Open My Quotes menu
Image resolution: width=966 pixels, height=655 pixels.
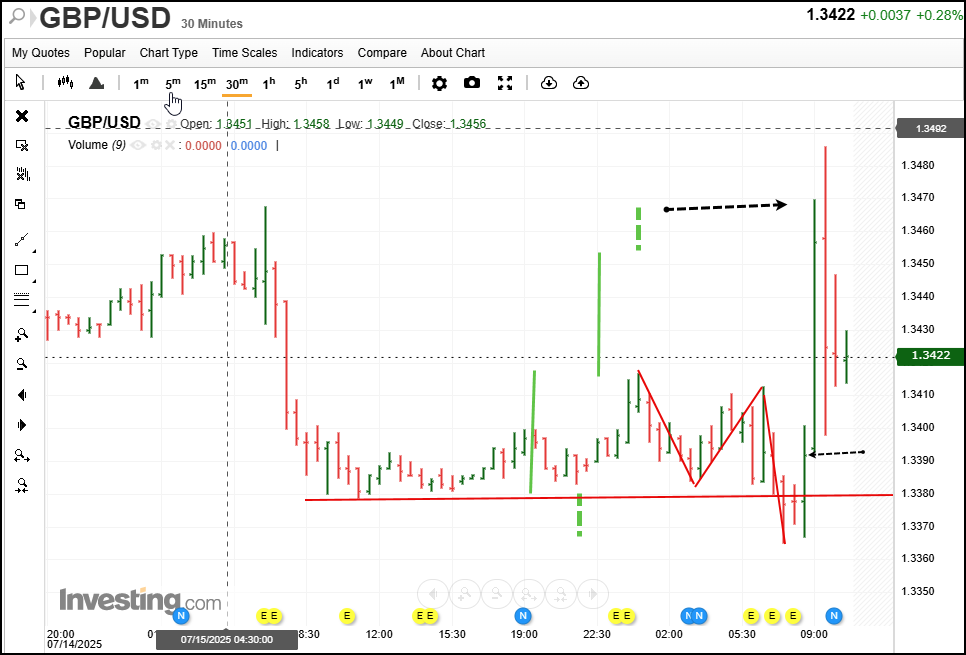coord(41,53)
